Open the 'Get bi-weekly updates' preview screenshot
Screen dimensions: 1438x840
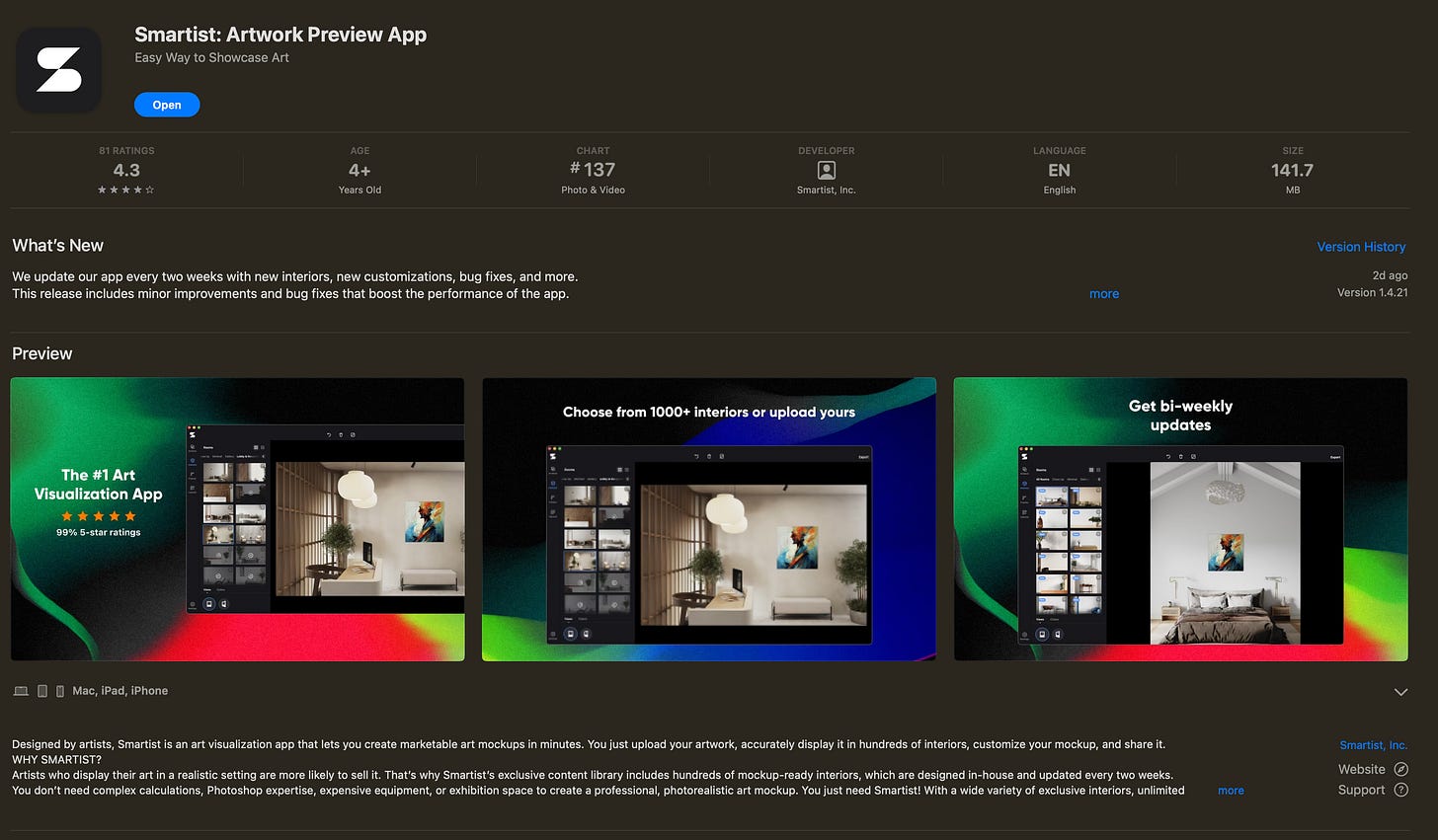(1180, 519)
